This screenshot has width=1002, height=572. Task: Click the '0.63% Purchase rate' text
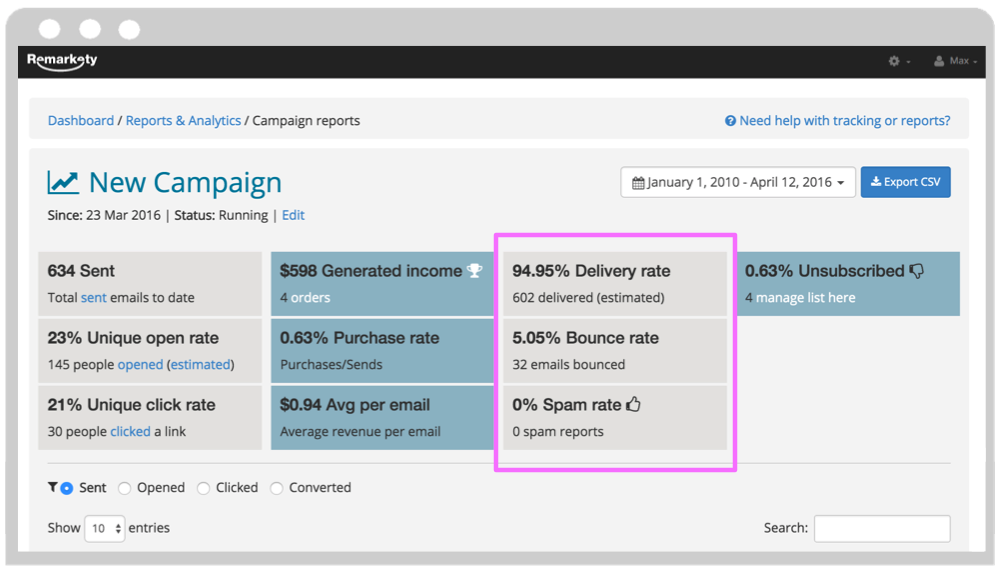tap(359, 337)
